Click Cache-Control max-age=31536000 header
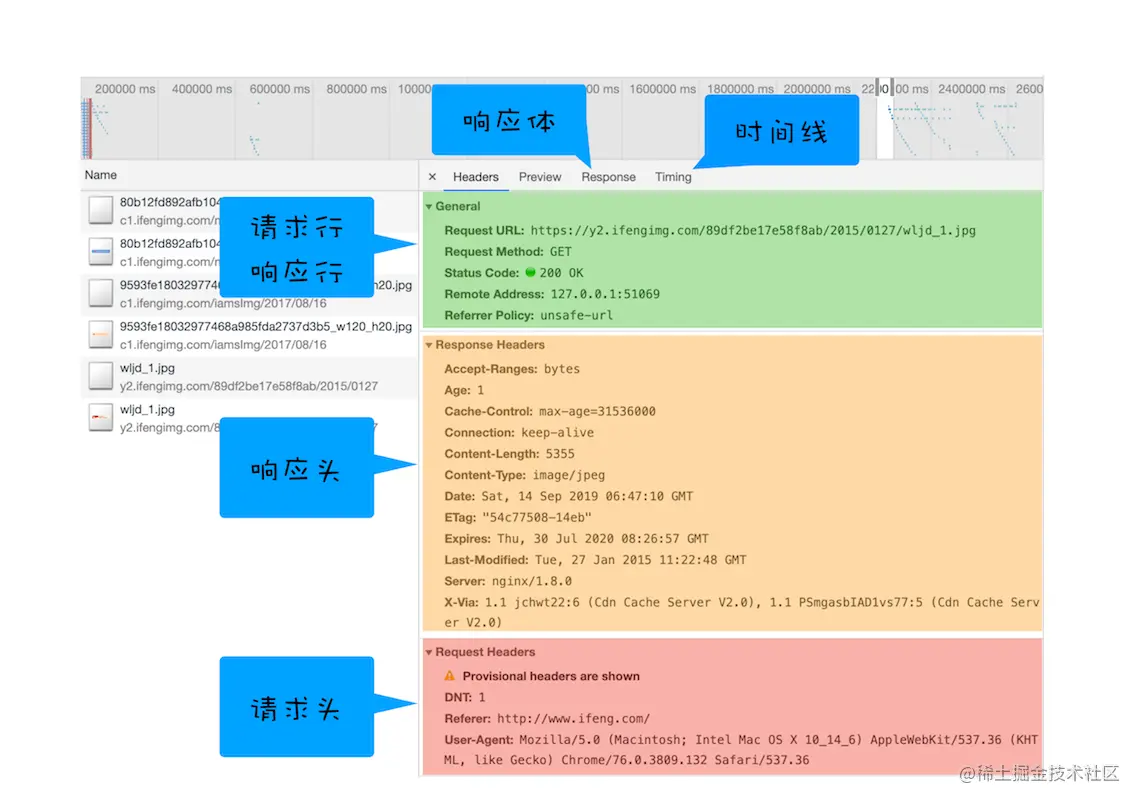Image resolution: width=1142 pixels, height=806 pixels. click(550, 411)
